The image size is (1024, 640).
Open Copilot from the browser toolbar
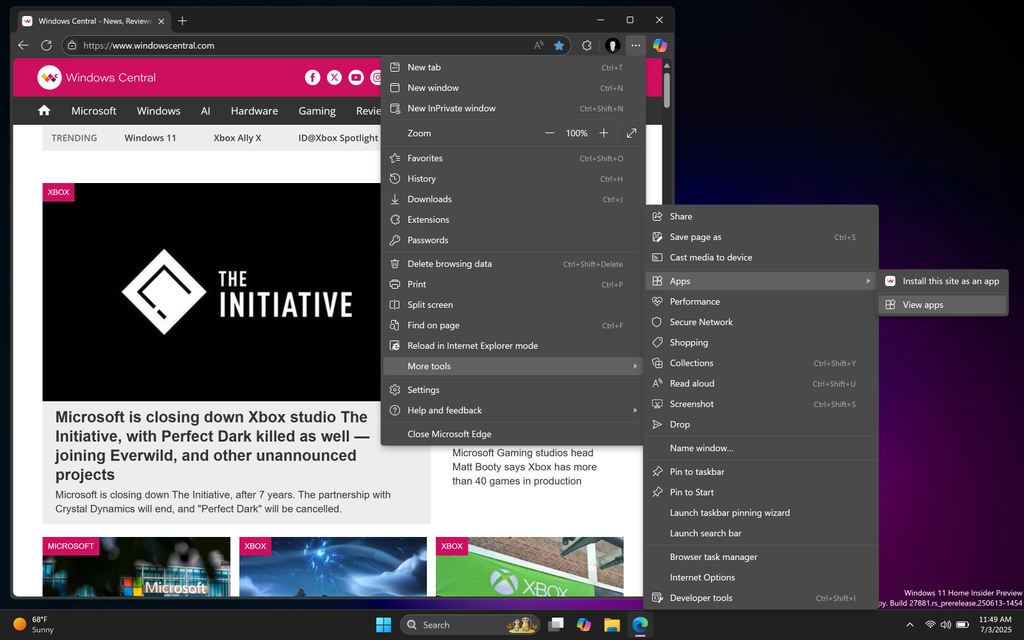click(659, 45)
